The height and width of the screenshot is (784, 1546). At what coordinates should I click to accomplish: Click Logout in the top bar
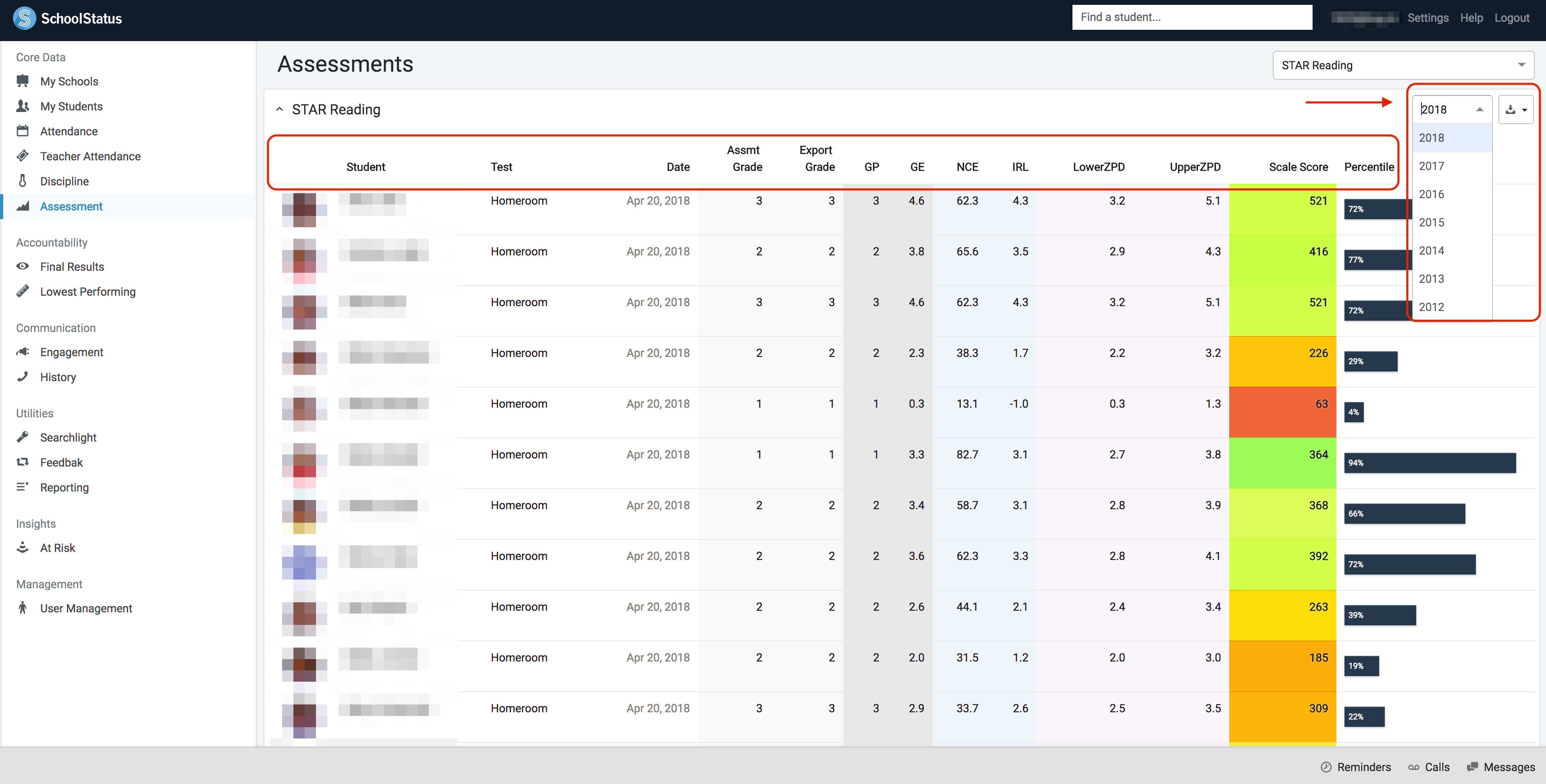pyautogui.click(x=1511, y=17)
